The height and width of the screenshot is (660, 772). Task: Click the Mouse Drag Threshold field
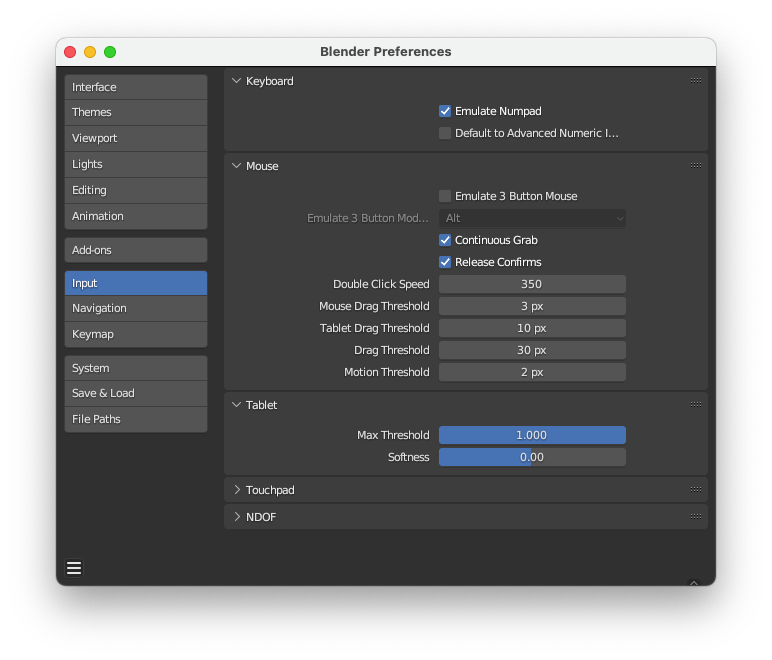pyautogui.click(x=532, y=306)
